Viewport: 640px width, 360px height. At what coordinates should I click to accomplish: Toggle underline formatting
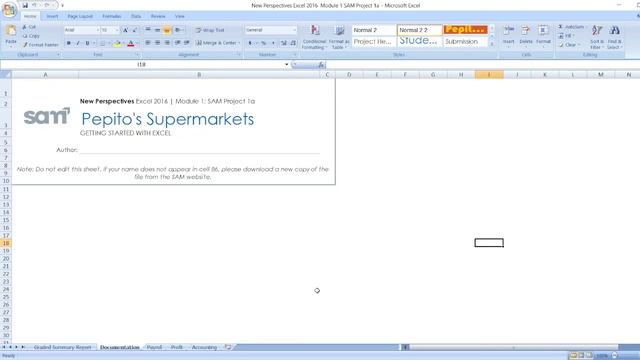(x=87, y=43)
